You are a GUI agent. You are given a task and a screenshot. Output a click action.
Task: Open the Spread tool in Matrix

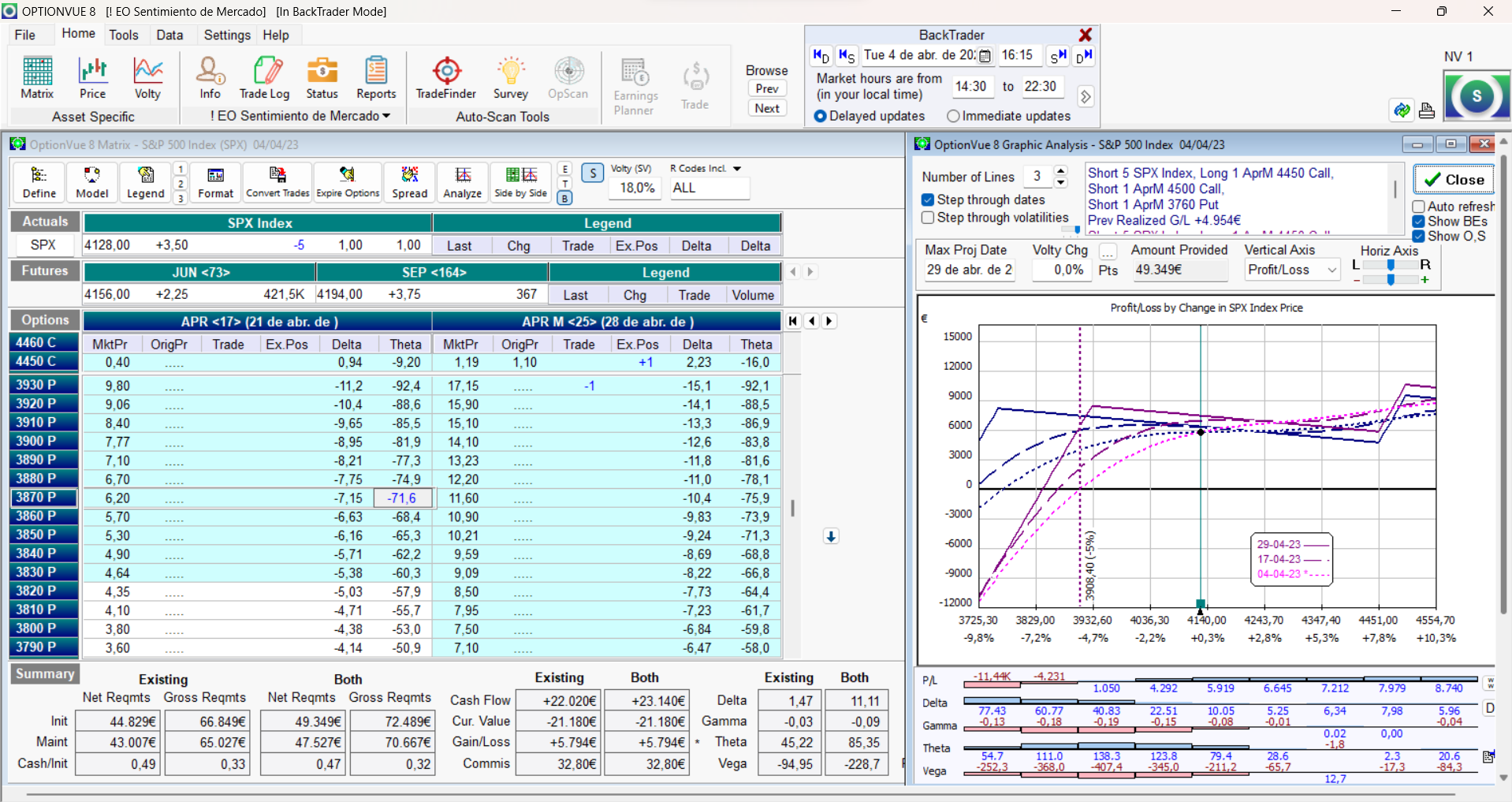click(x=409, y=182)
